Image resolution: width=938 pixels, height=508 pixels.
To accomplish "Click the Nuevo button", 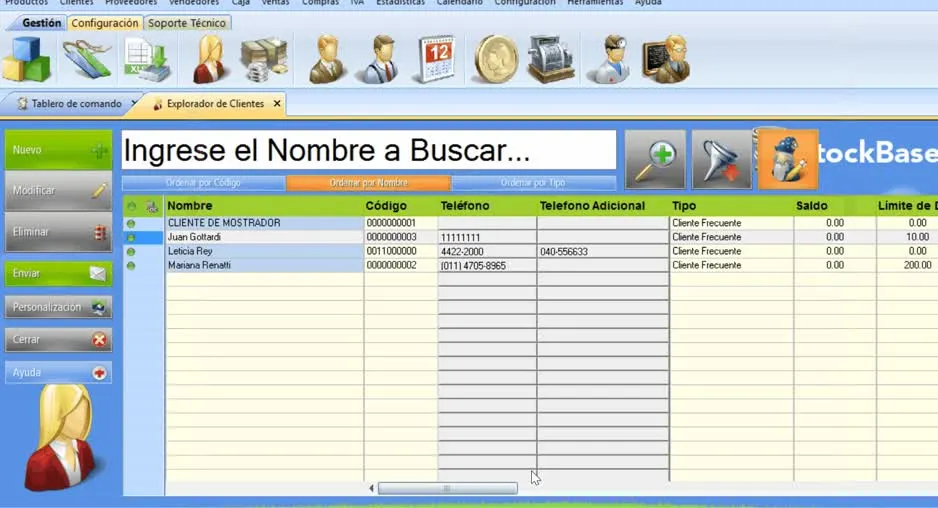I will pos(58,150).
